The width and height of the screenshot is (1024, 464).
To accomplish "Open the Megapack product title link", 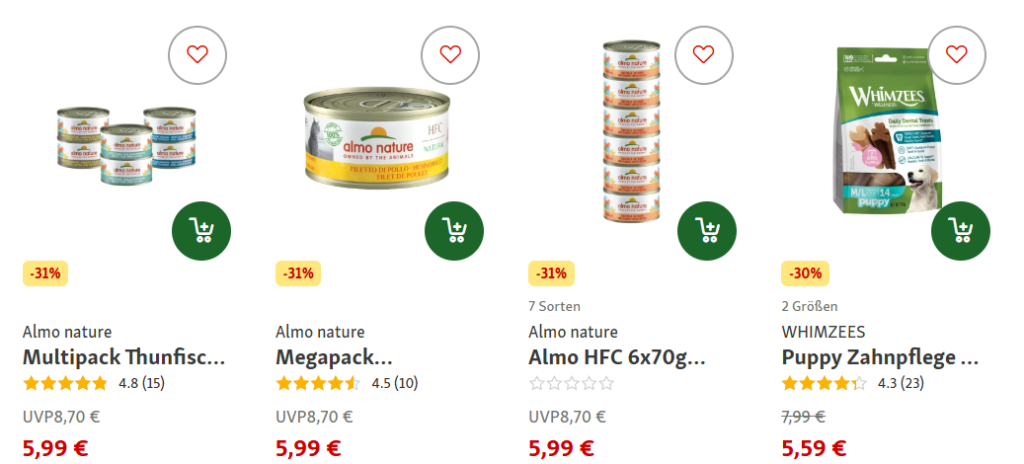I will click(x=334, y=357).
